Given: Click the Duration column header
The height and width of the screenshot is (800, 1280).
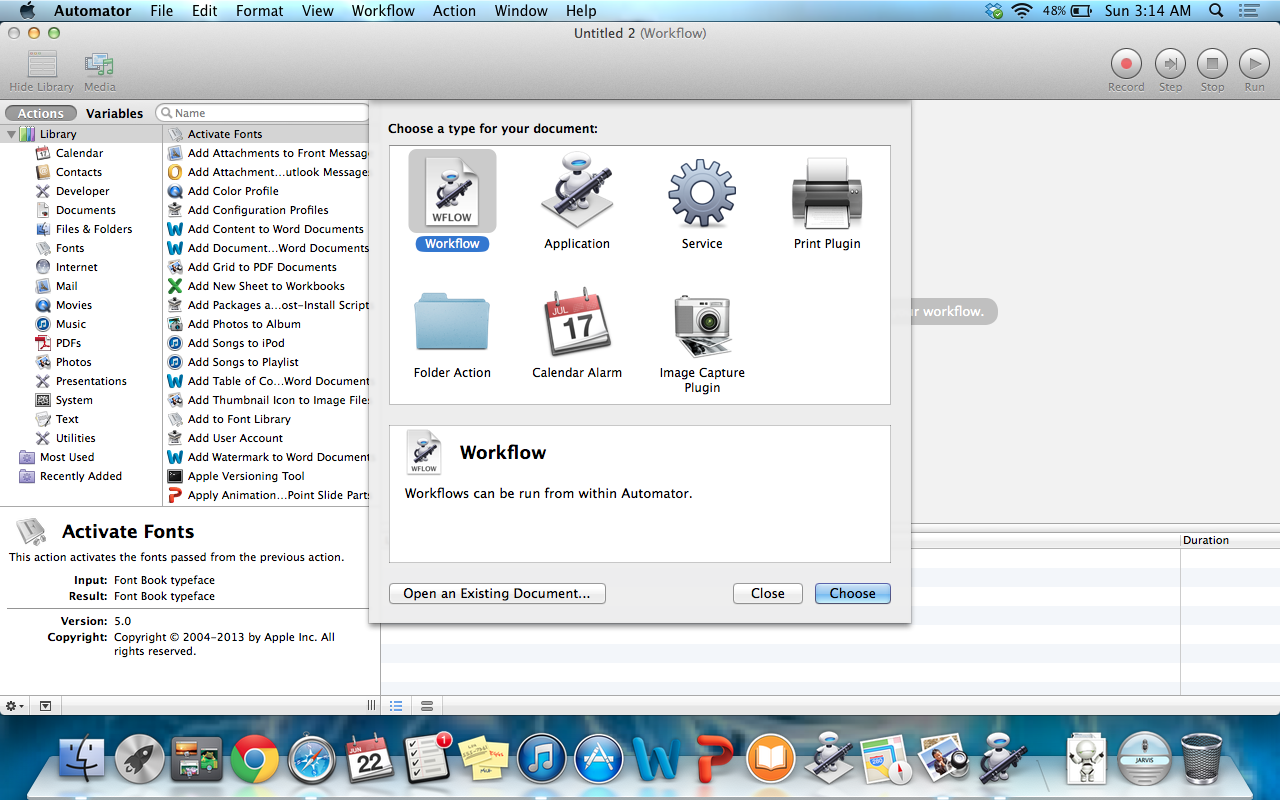Looking at the screenshot, I should tap(1229, 540).
